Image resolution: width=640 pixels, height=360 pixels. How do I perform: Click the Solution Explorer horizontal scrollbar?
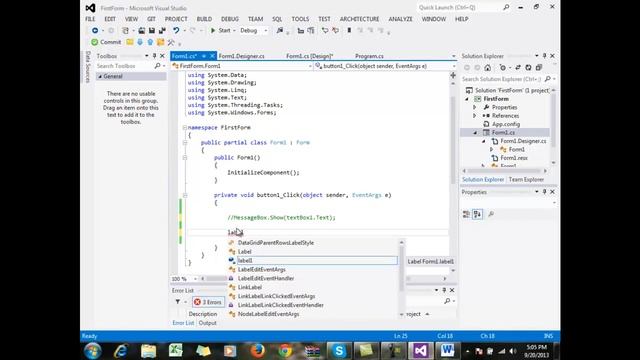point(505,171)
